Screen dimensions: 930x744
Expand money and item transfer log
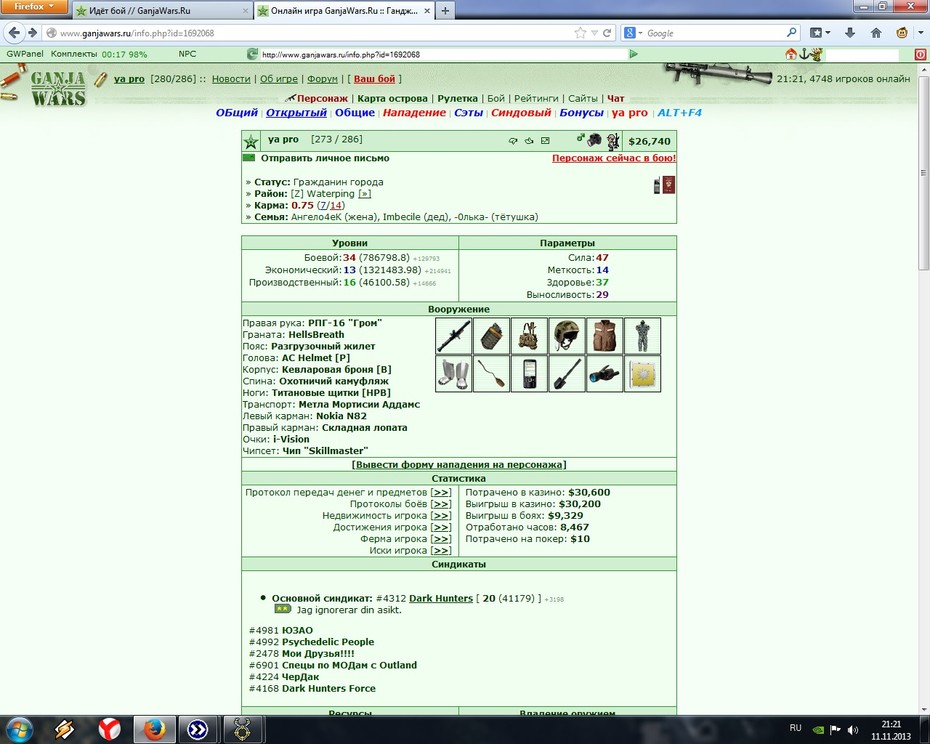(x=441, y=492)
